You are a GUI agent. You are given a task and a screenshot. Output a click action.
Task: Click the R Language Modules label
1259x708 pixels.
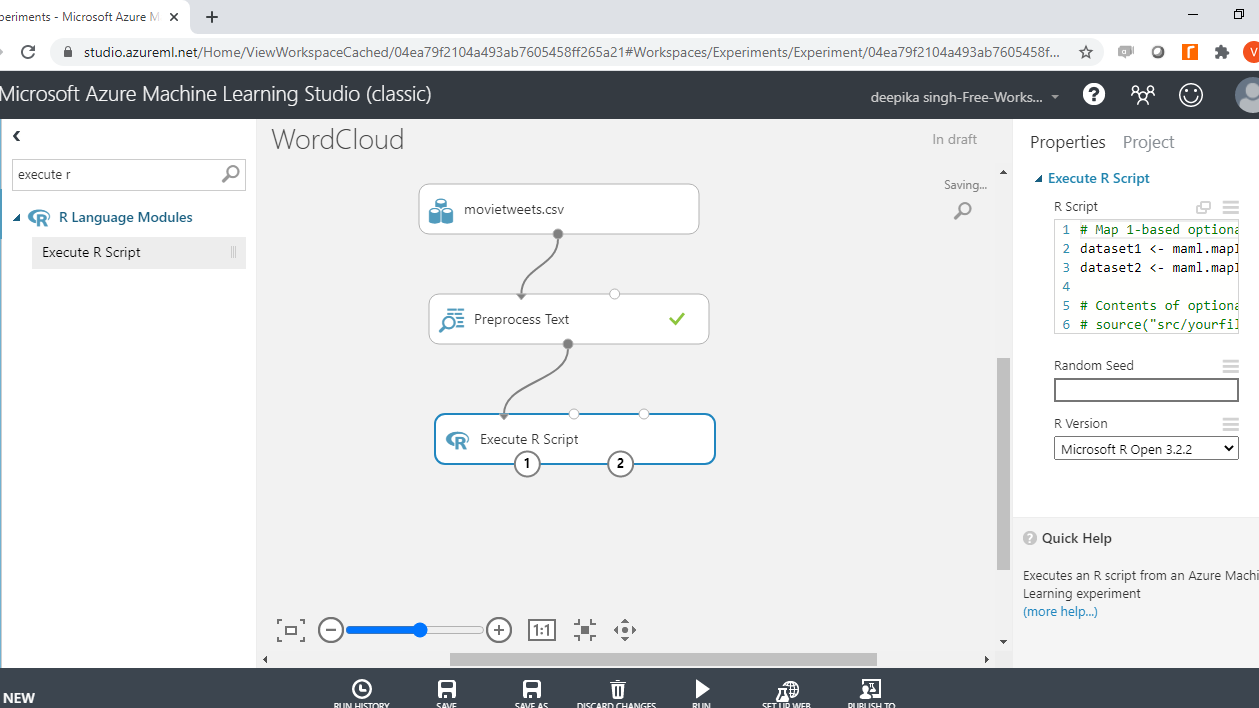click(126, 217)
